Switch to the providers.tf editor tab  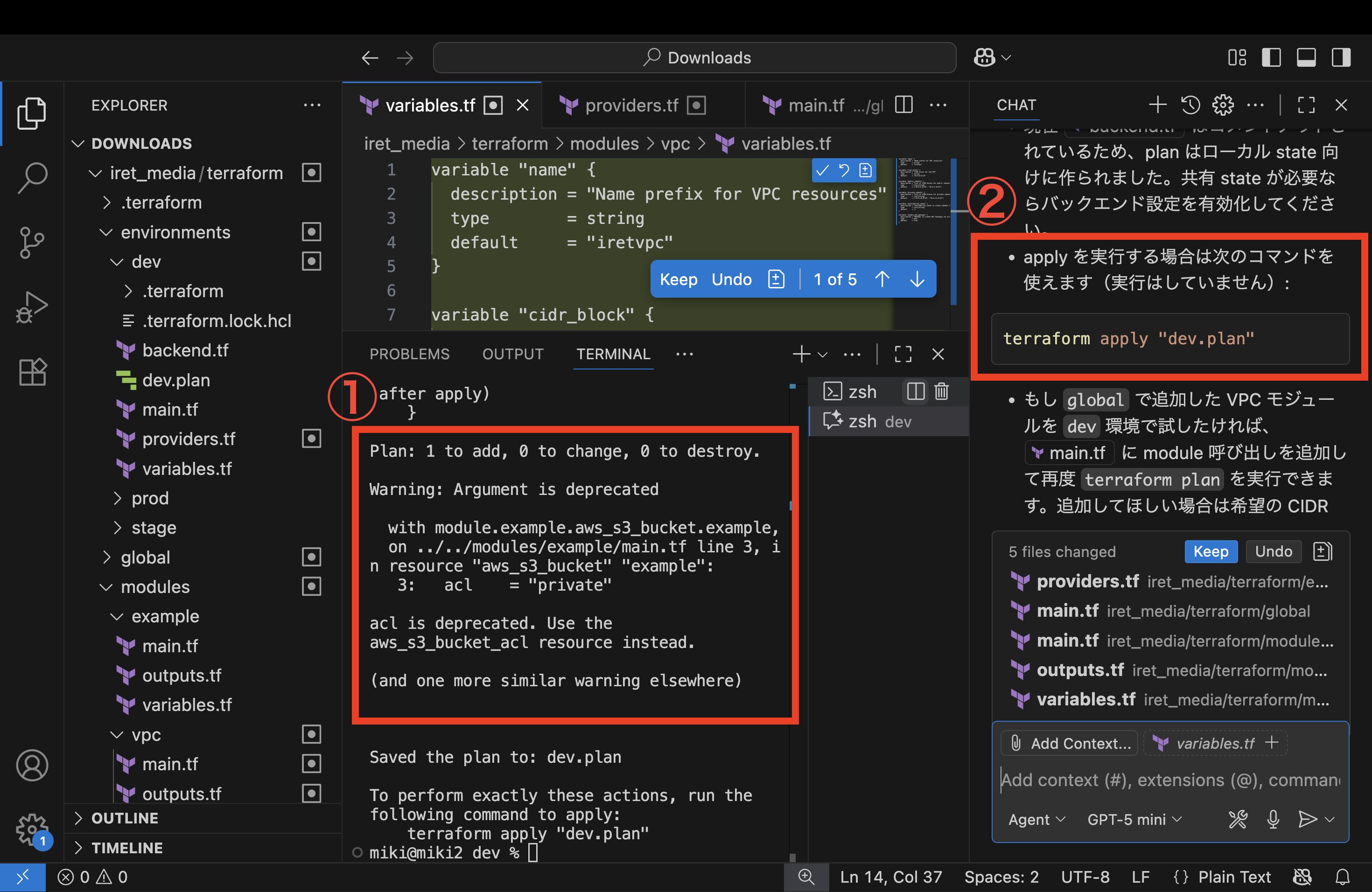pos(631,105)
